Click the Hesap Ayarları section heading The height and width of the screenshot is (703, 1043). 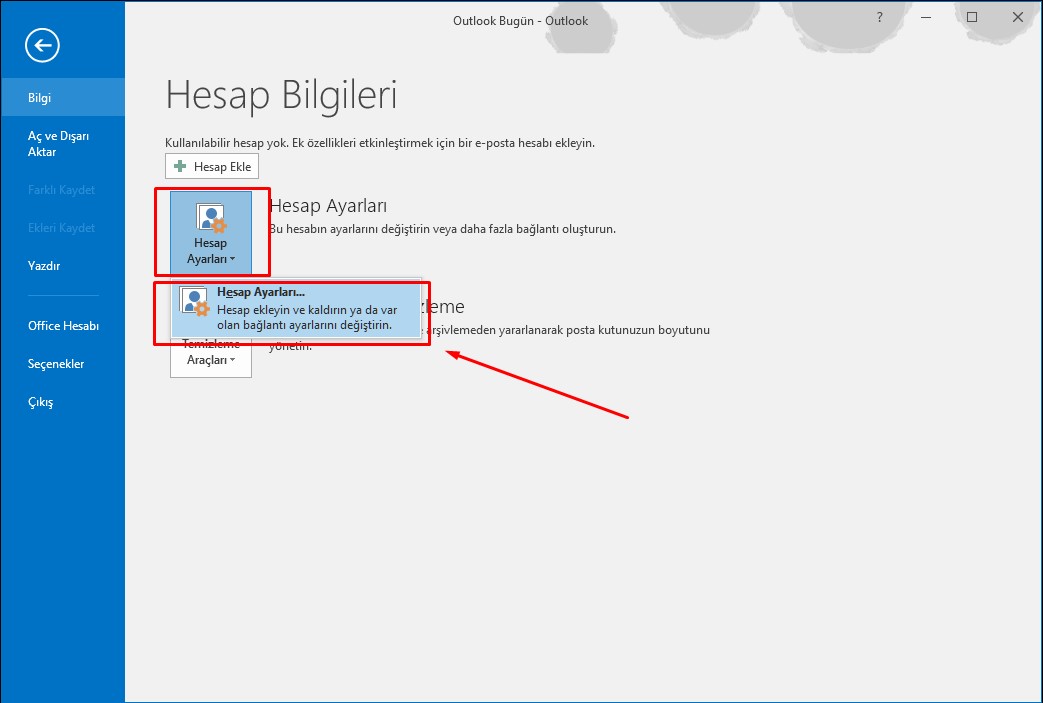(x=329, y=206)
